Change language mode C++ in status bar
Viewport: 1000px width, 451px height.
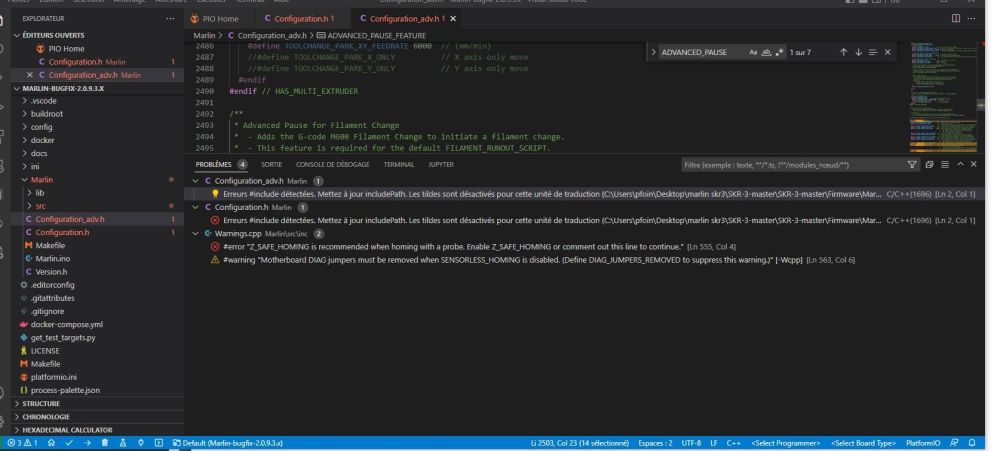click(733, 443)
